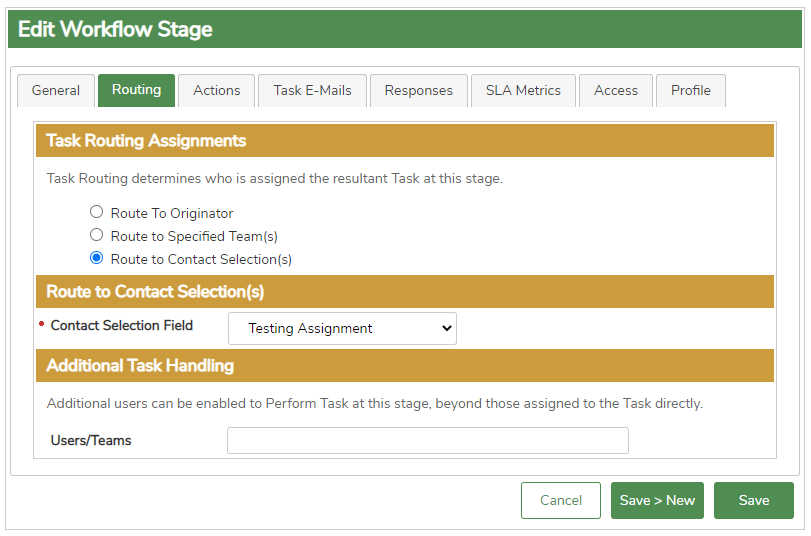Screen dimensions: 811x536
Task: Click the Edit Workflow Stage title bar
Action: tap(405, 29)
